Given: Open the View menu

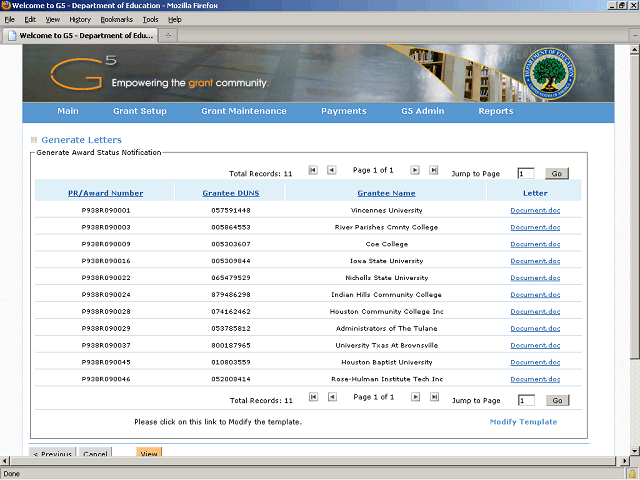Looking at the screenshot, I should click(53, 20).
